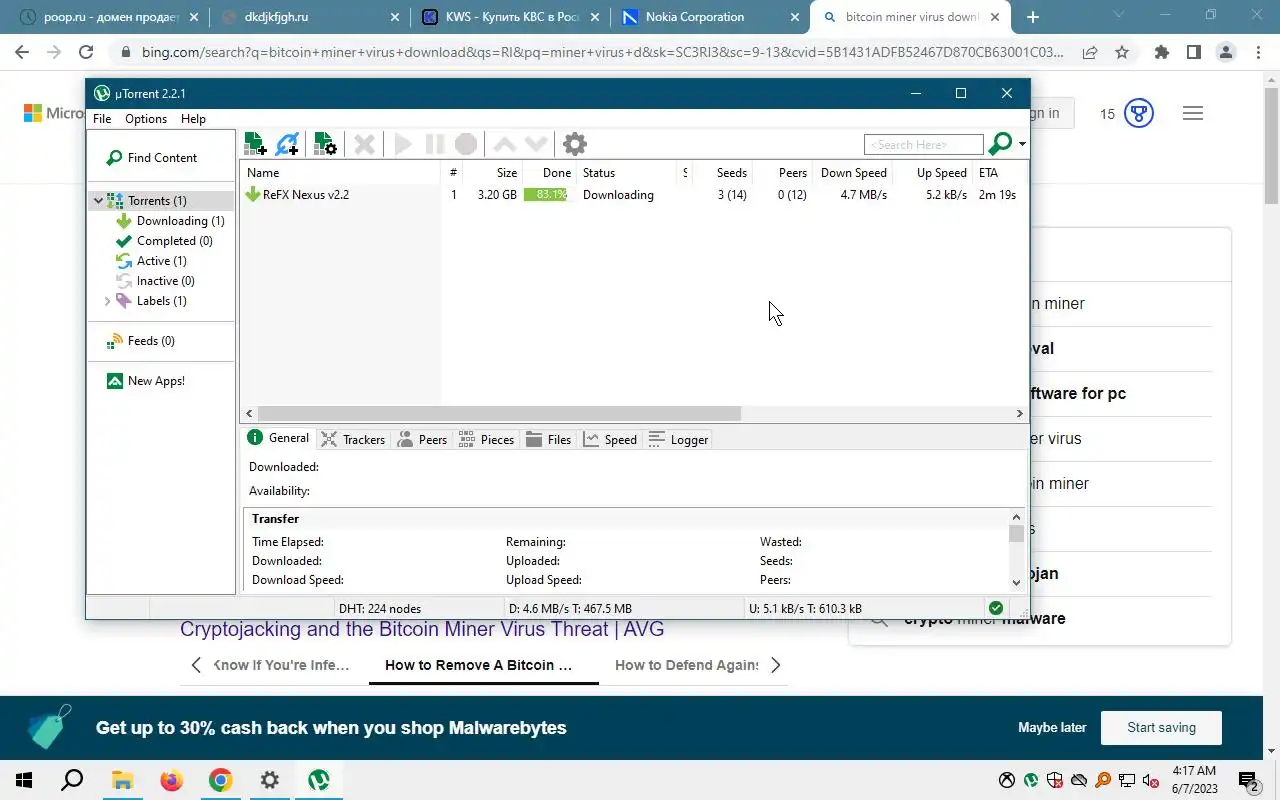The width and height of the screenshot is (1280, 800).
Task: Select the Inactive (0) category
Action: pyautogui.click(x=155, y=280)
